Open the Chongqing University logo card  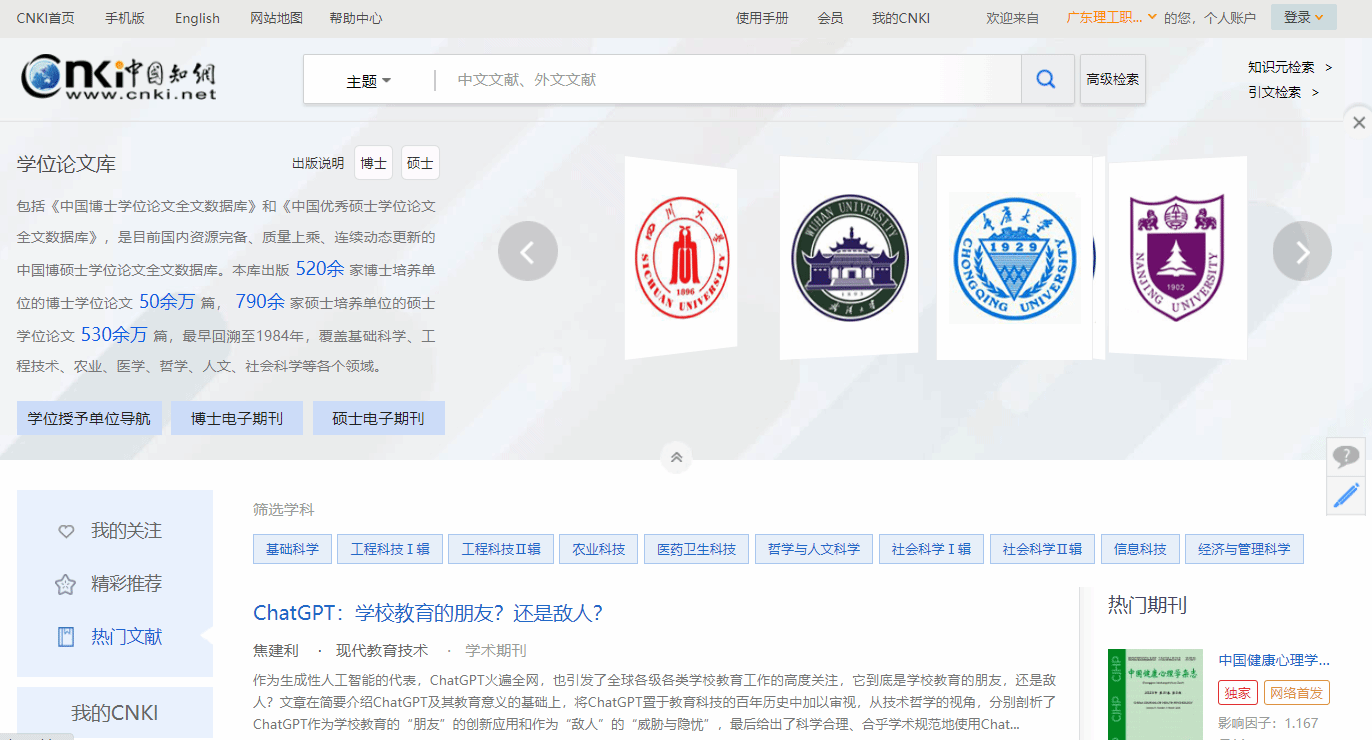[1015, 258]
